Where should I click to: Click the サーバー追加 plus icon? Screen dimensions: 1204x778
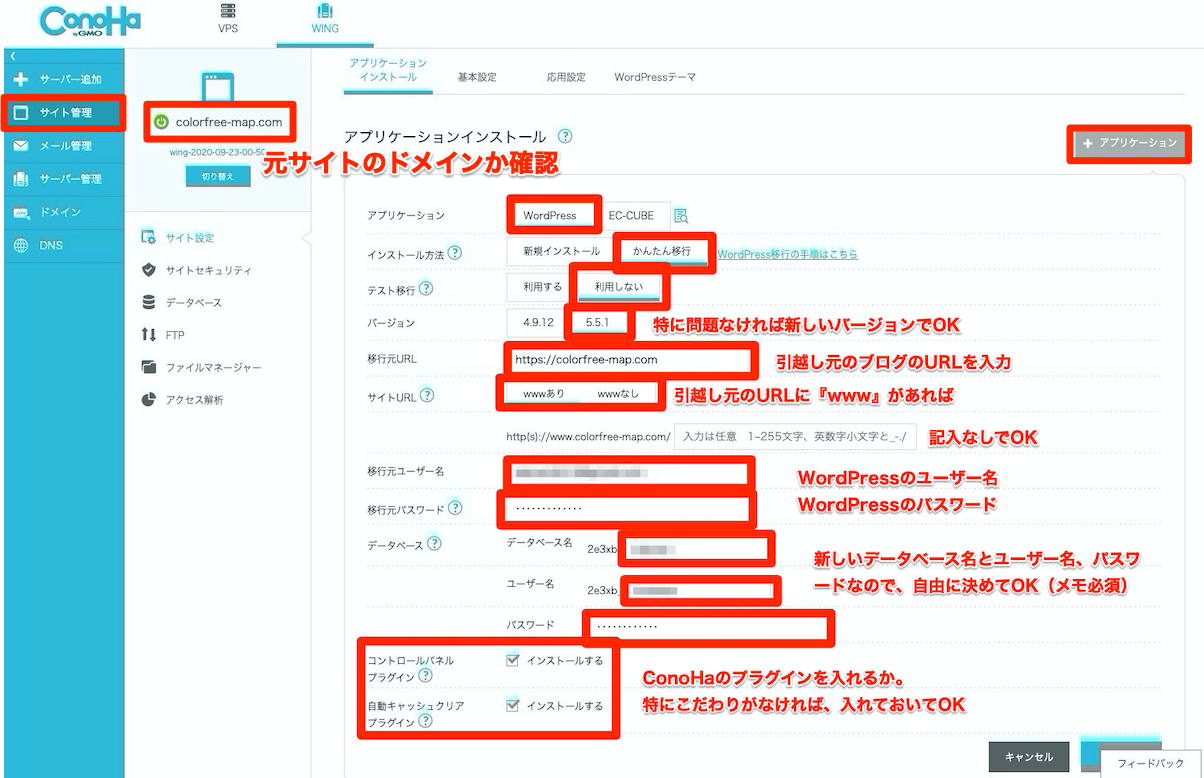20,79
